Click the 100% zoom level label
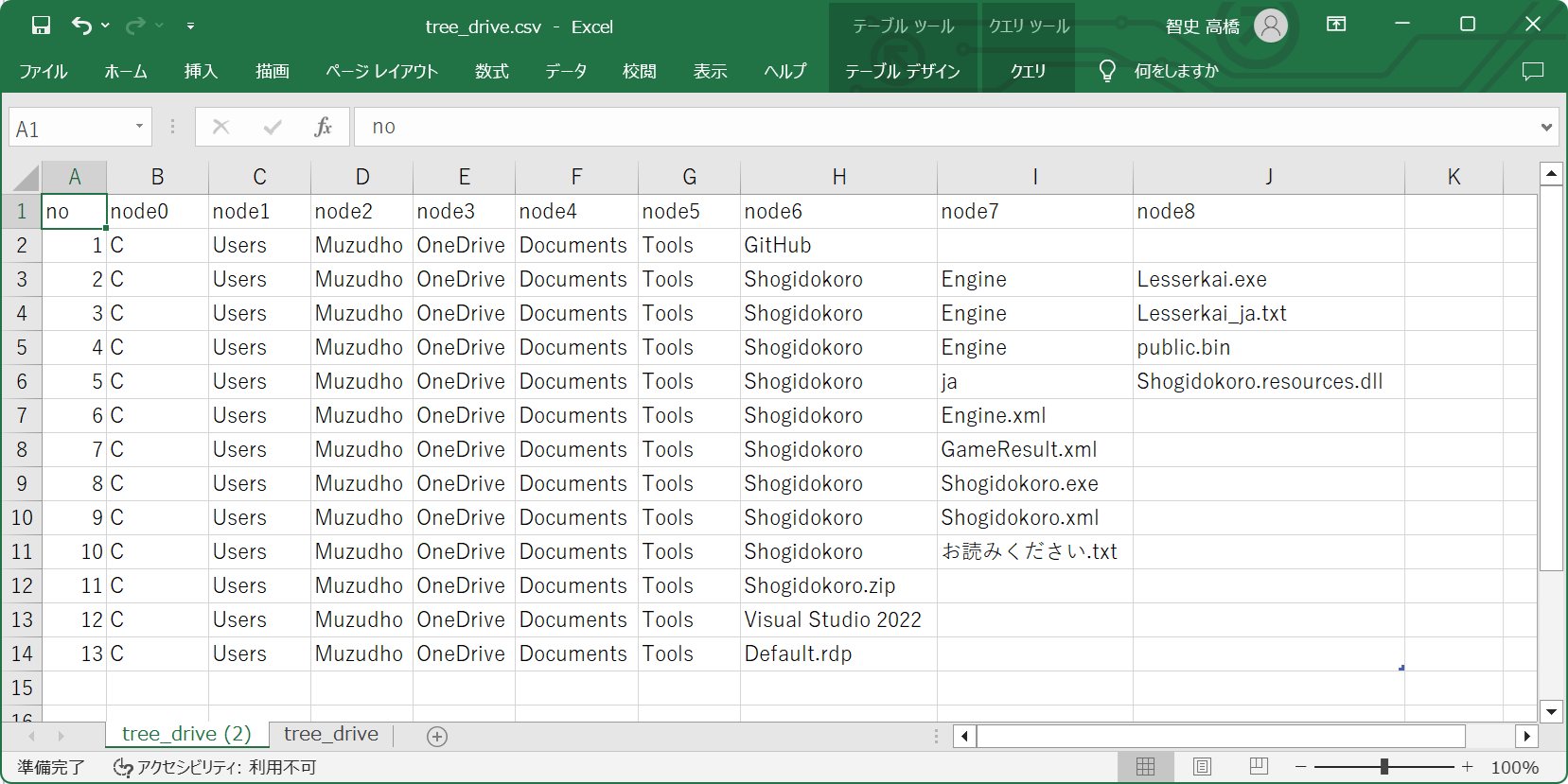1568x784 pixels. [x=1514, y=768]
